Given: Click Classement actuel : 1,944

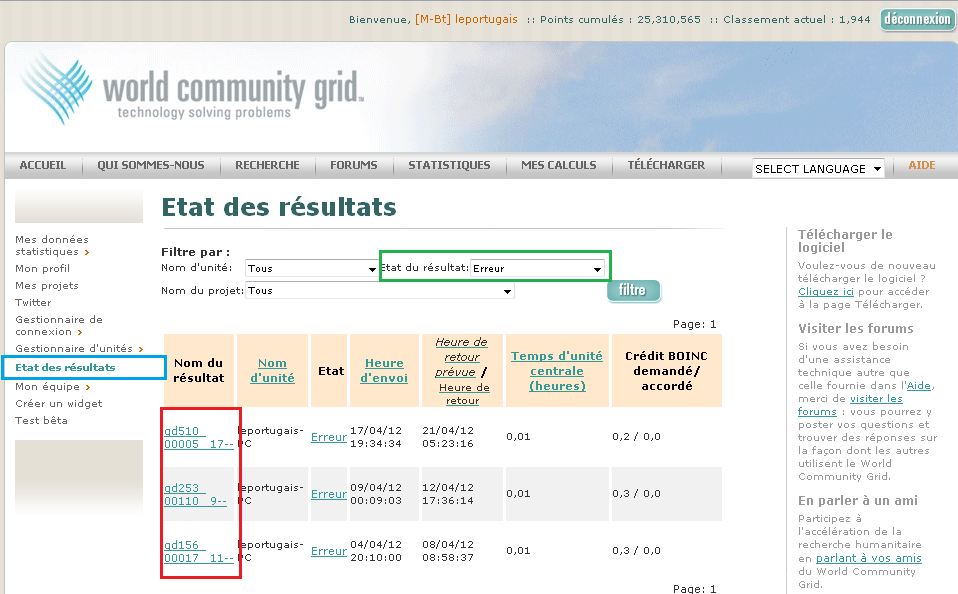Looking at the screenshot, I should (x=797, y=20).
